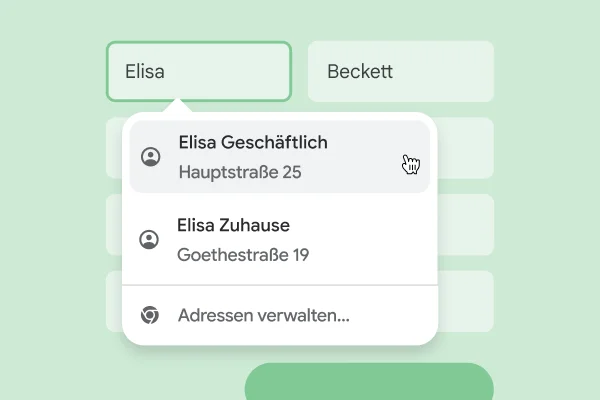
Task: Click the empty field right of Elisa Zuhause
Action: point(466,224)
